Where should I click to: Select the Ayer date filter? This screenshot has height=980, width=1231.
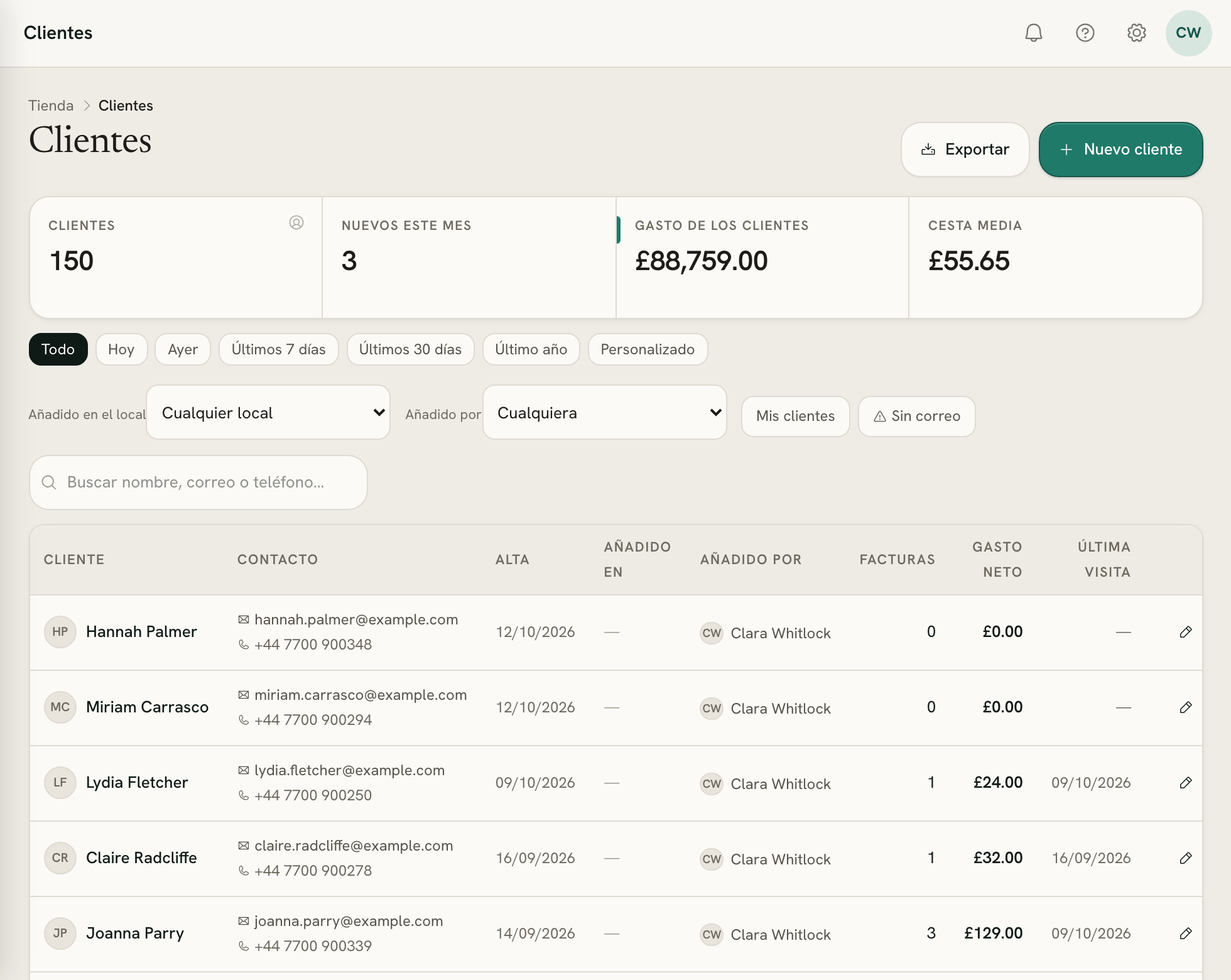pos(183,349)
